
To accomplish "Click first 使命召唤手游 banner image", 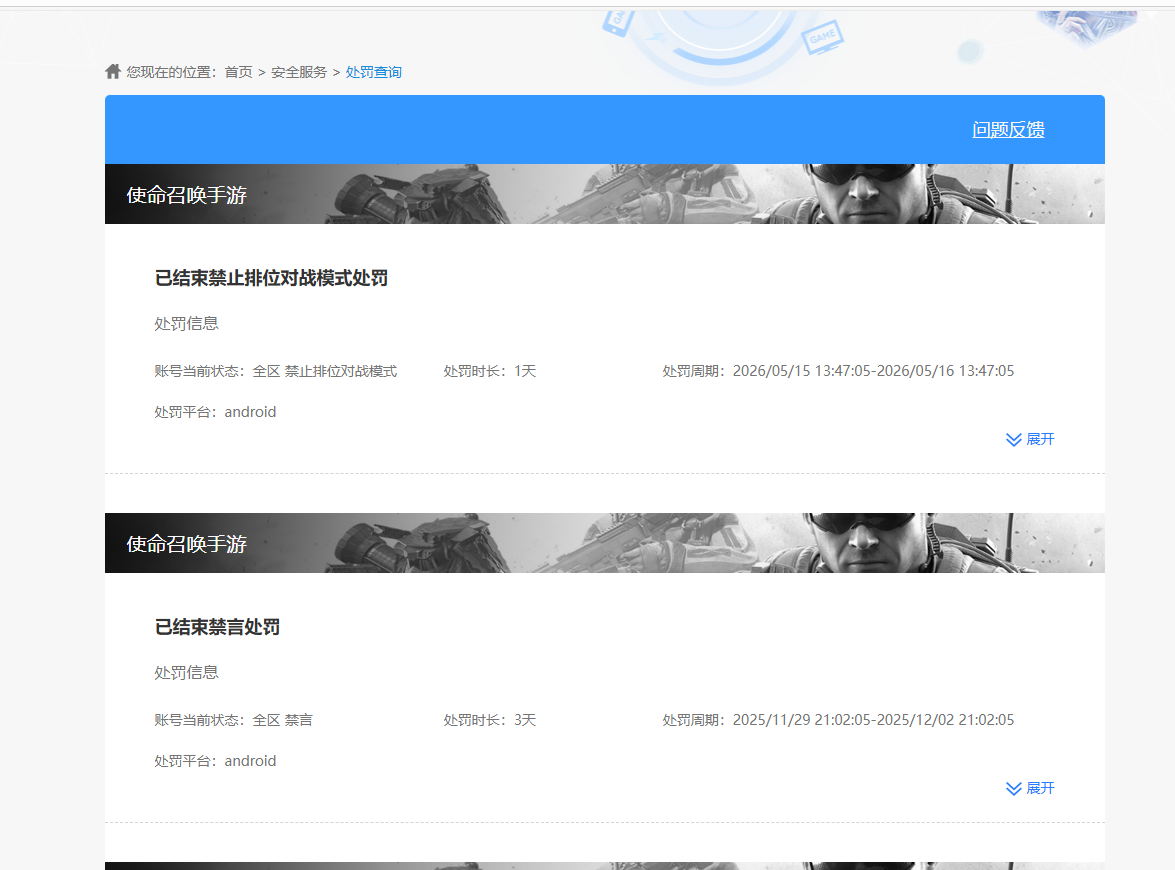I will pos(605,194).
